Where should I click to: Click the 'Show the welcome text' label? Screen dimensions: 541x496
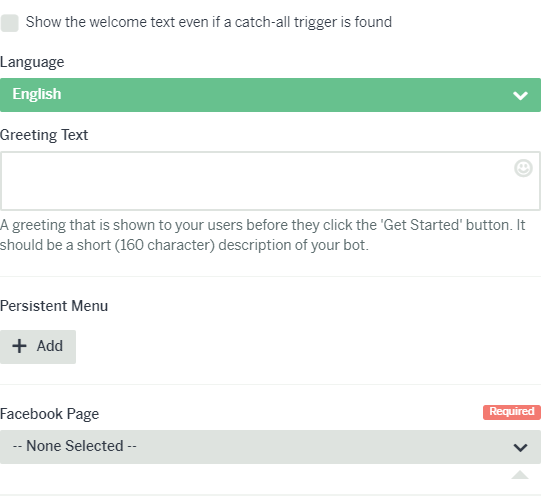tap(209, 22)
